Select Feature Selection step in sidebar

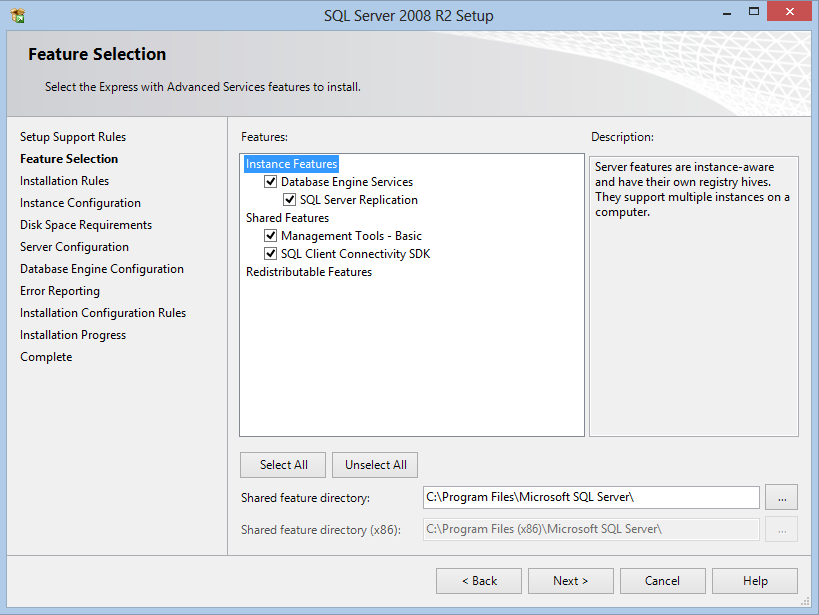pyautogui.click(x=69, y=159)
